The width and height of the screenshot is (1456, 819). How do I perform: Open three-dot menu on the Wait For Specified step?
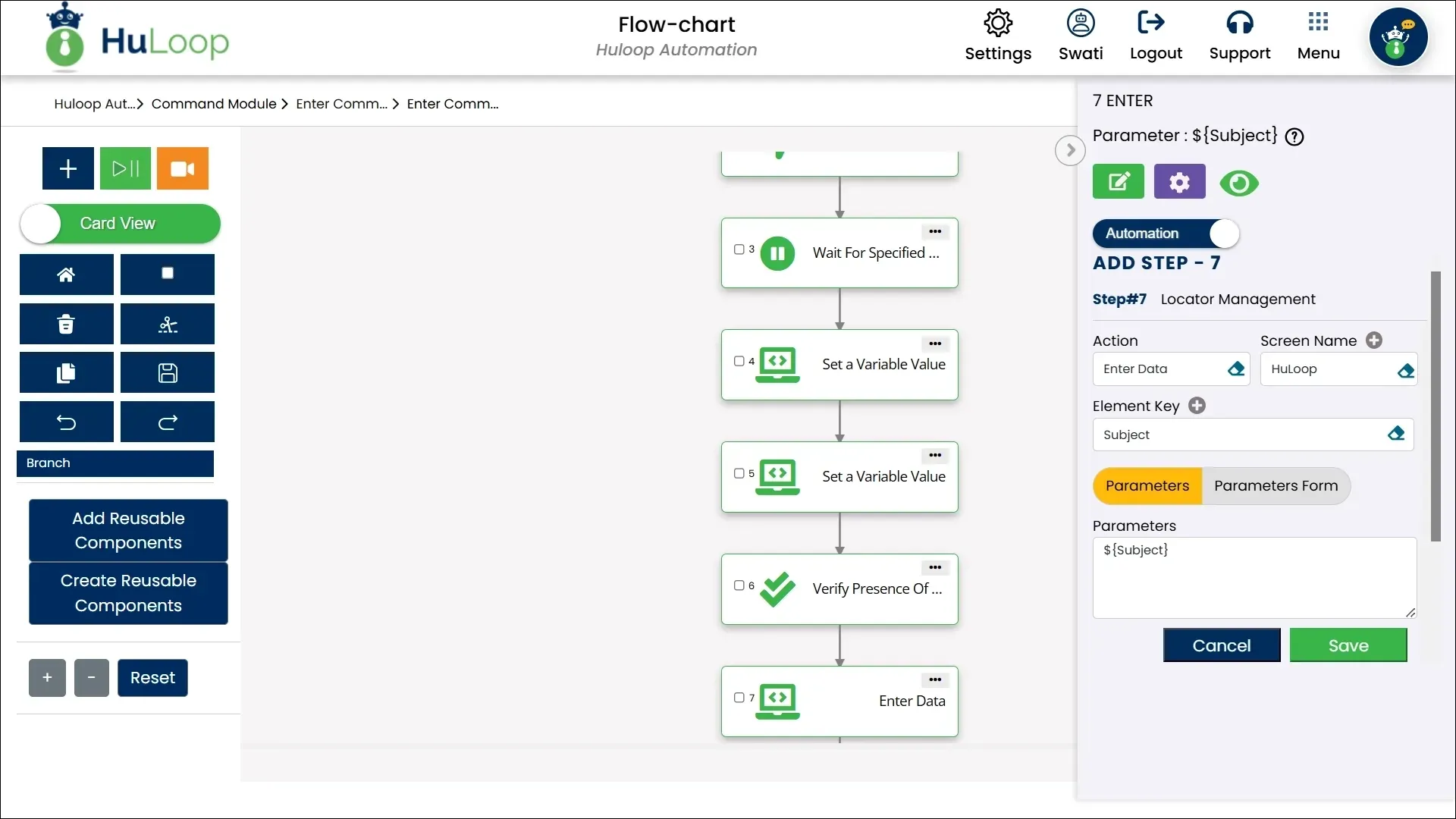click(935, 232)
